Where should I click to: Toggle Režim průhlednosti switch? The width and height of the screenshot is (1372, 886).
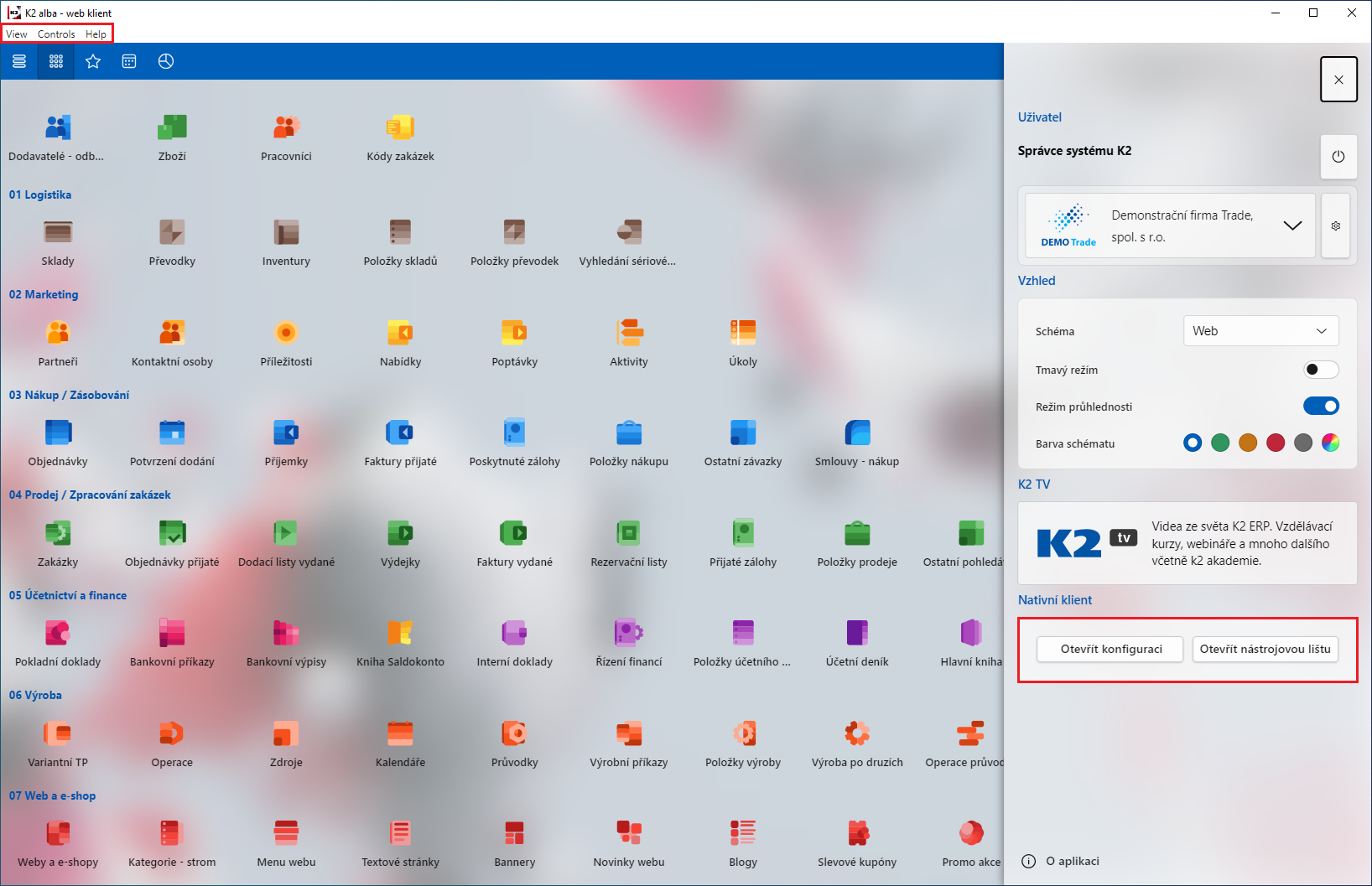tap(1321, 407)
